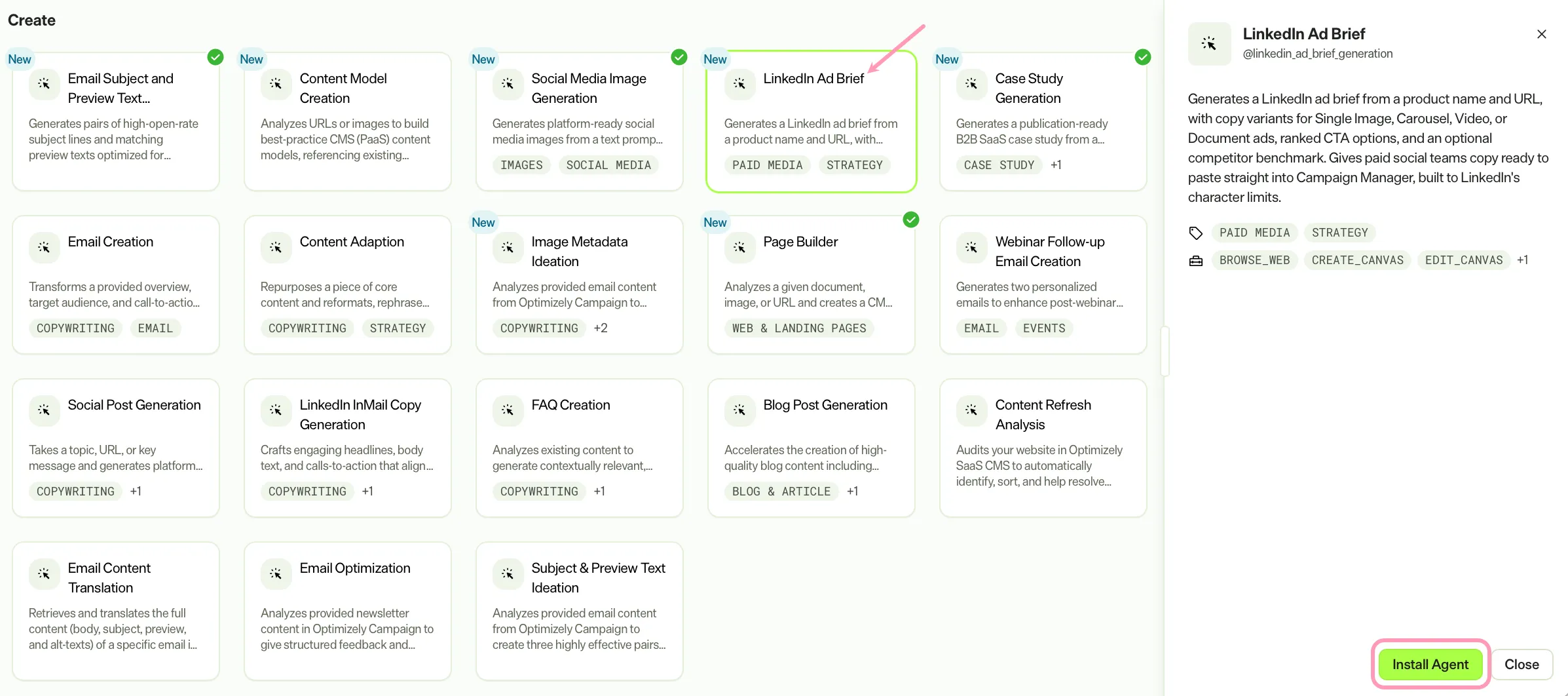This screenshot has width=1568, height=696.
Task: Click the EVENTS tag on Webinar Follow-up card
Action: click(1044, 328)
